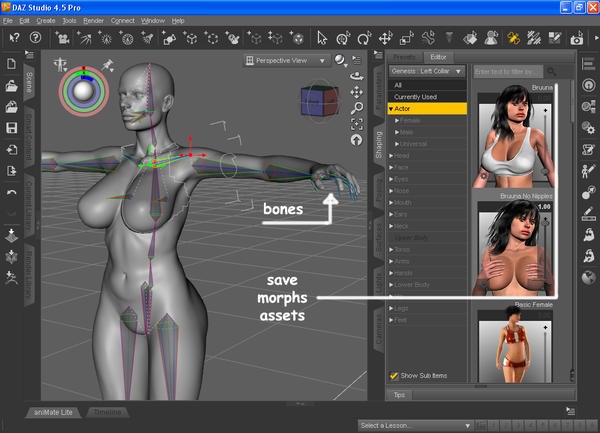Click the globe icon in the right sidebar

coord(589,277)
